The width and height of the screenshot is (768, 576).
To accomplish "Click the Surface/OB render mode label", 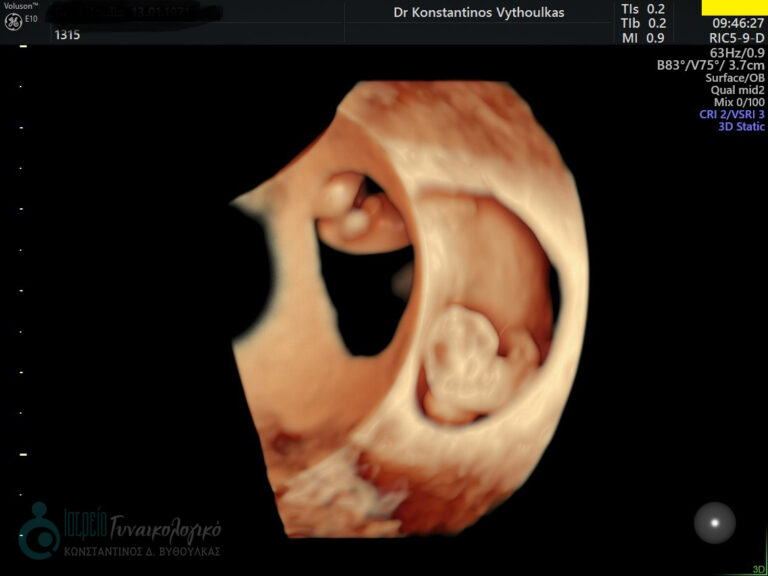I will tap(734, 78).
